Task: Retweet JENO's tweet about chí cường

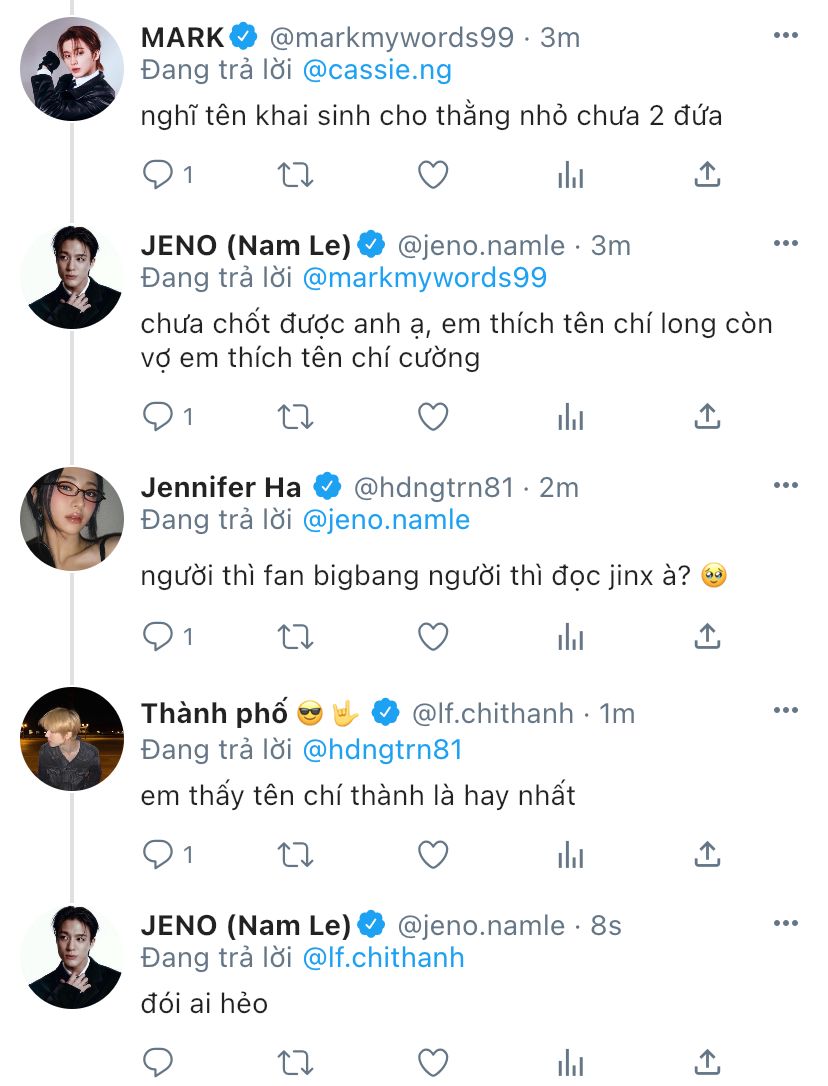Action: tap(295, 416)
